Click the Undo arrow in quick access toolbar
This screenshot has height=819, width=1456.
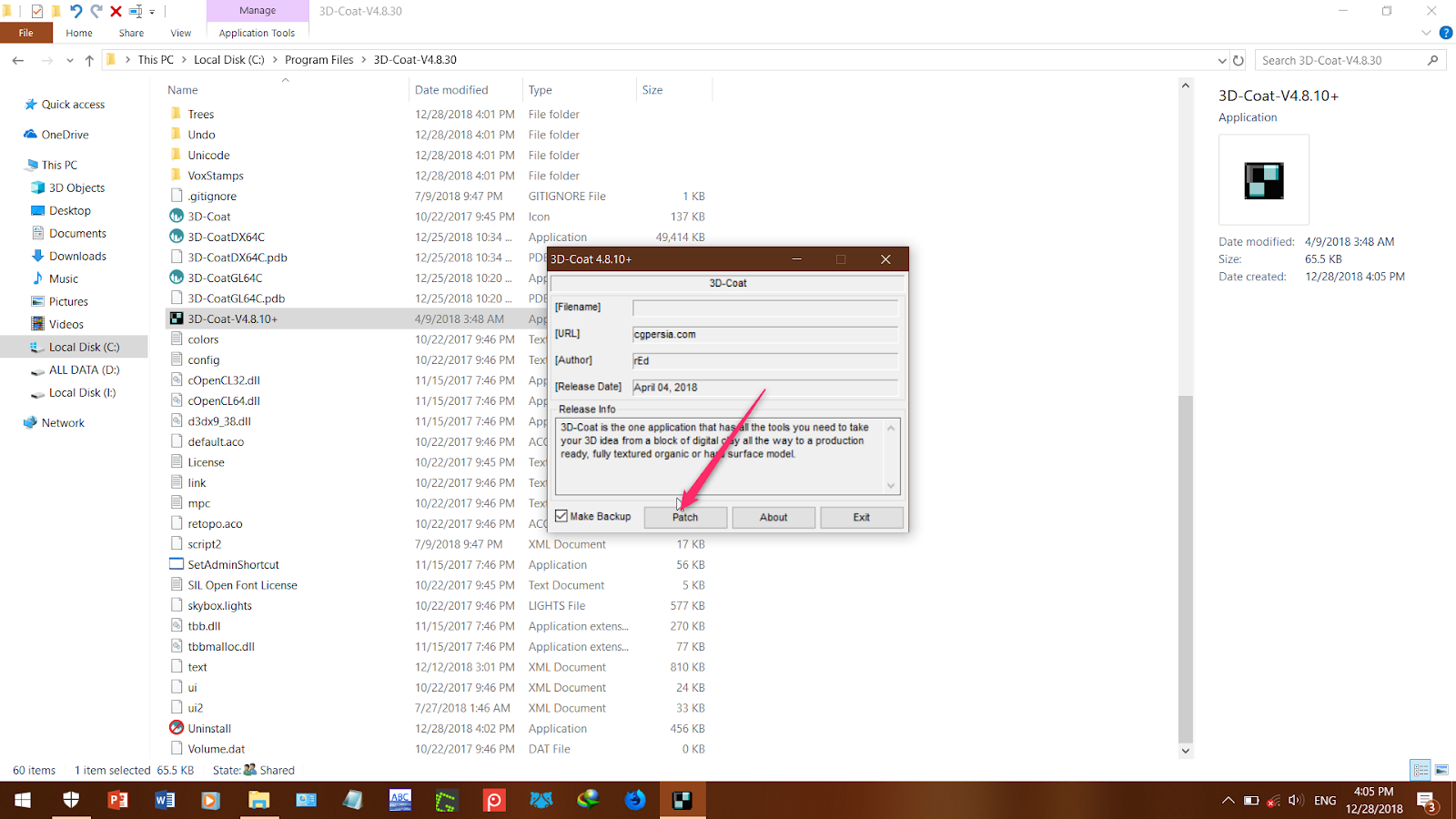[x=76, y=11]
